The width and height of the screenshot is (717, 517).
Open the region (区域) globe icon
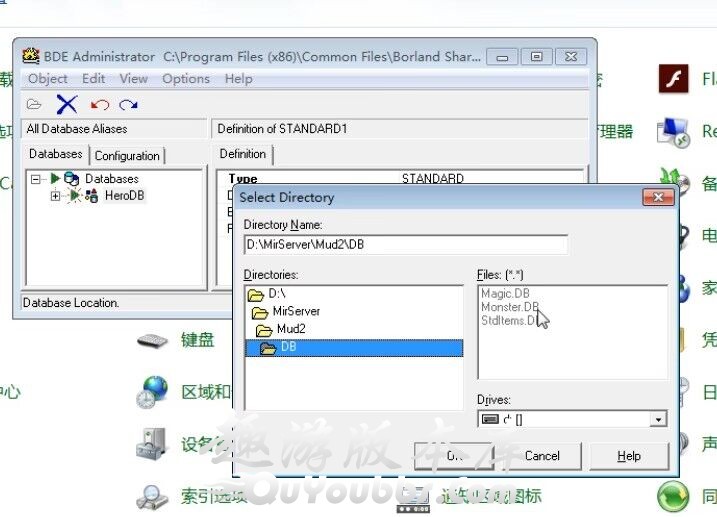click(x=154, y=392)
